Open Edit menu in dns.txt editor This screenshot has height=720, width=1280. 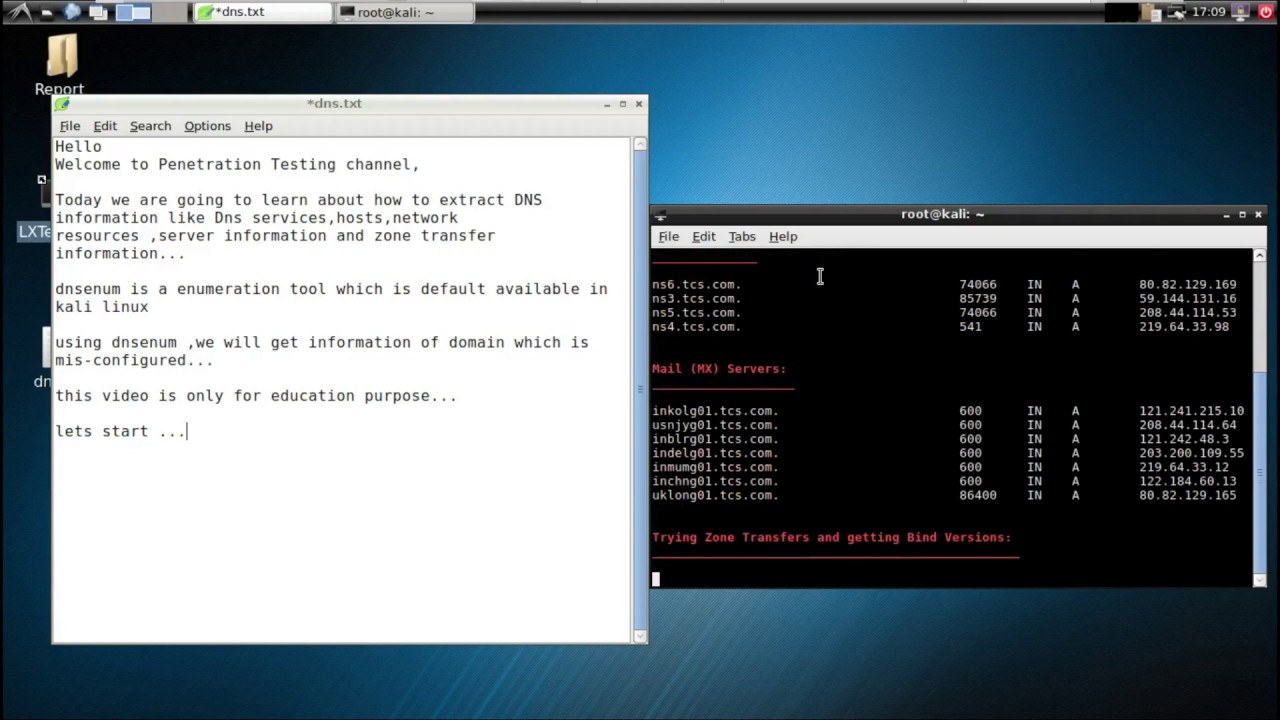[x=105, y=126]
